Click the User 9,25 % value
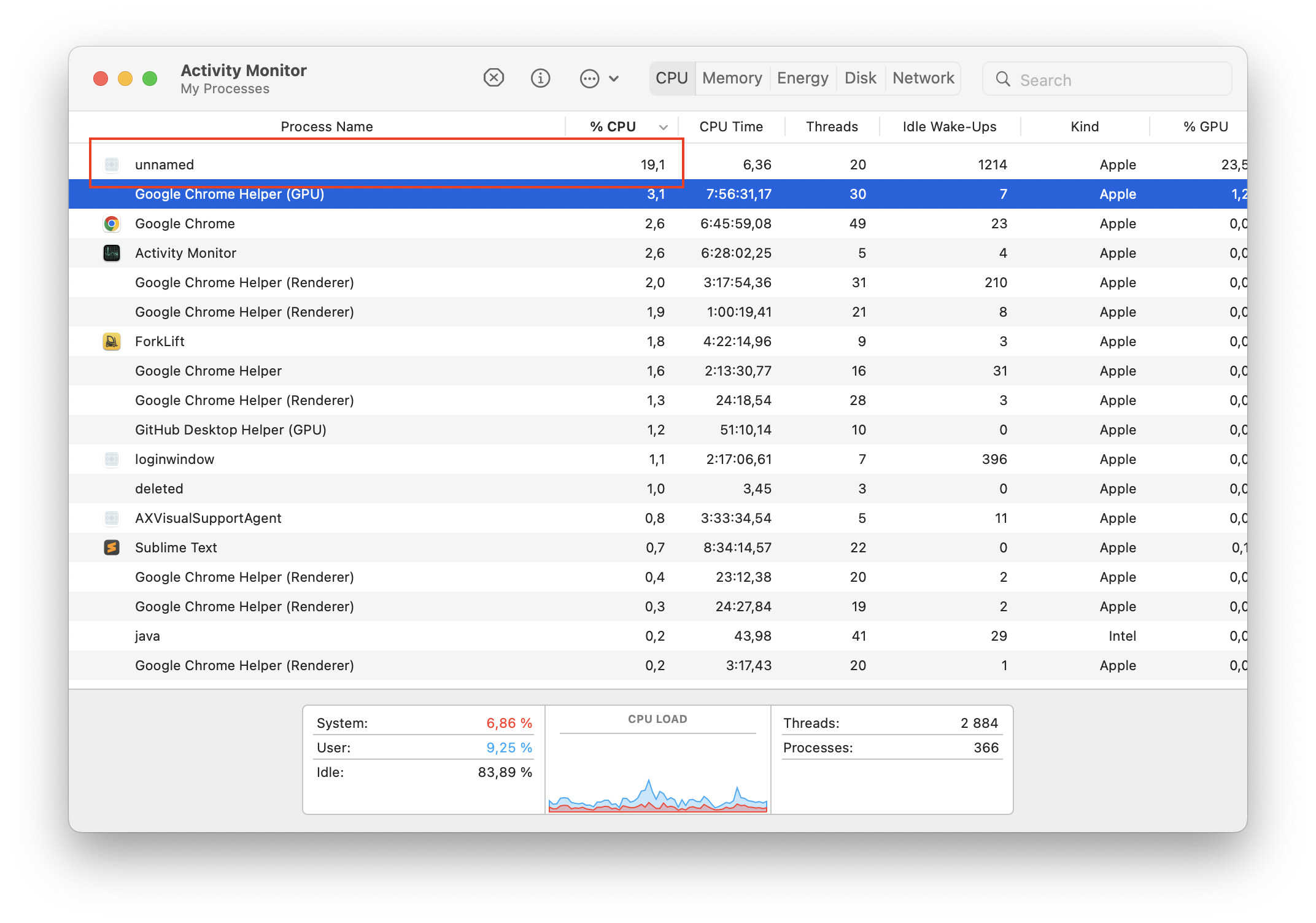The height and width of the screenshot is (923, 1316). click(x=509, y=747)
